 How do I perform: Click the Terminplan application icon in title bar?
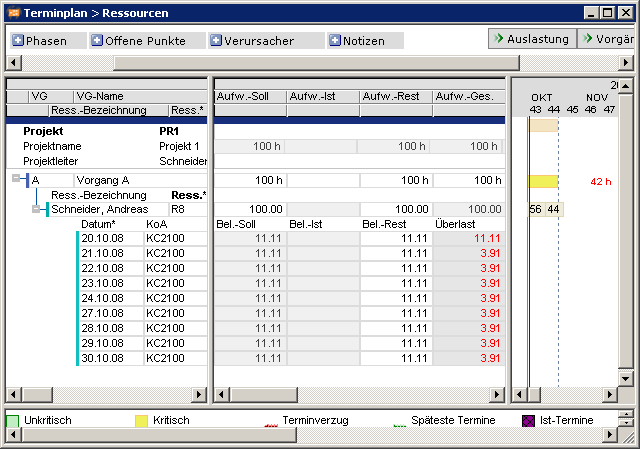(14, 13)
